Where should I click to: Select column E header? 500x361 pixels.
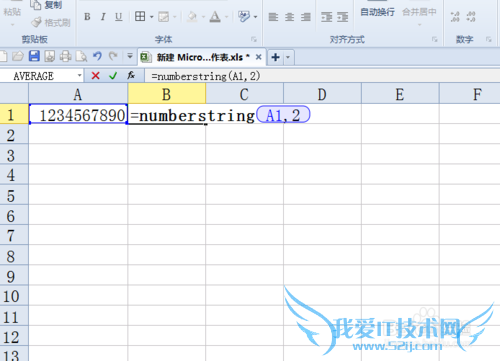pos(400,94)
